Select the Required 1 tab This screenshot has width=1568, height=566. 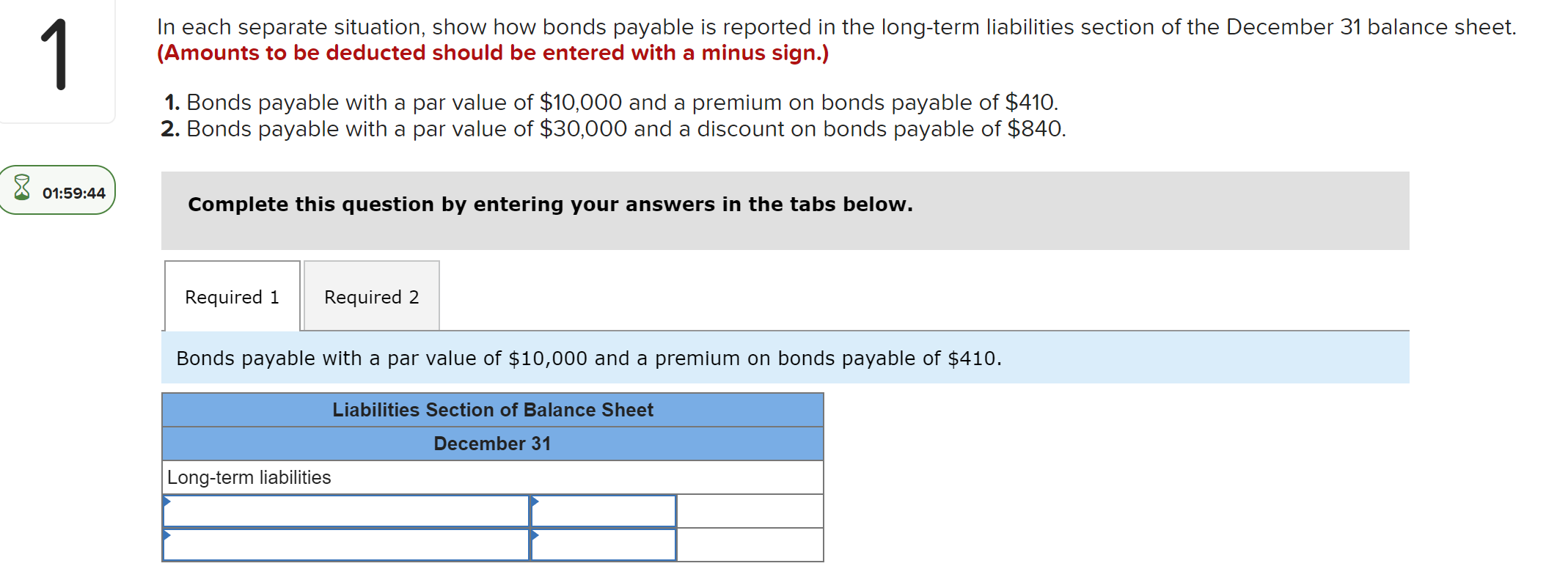tap(232, 296)
